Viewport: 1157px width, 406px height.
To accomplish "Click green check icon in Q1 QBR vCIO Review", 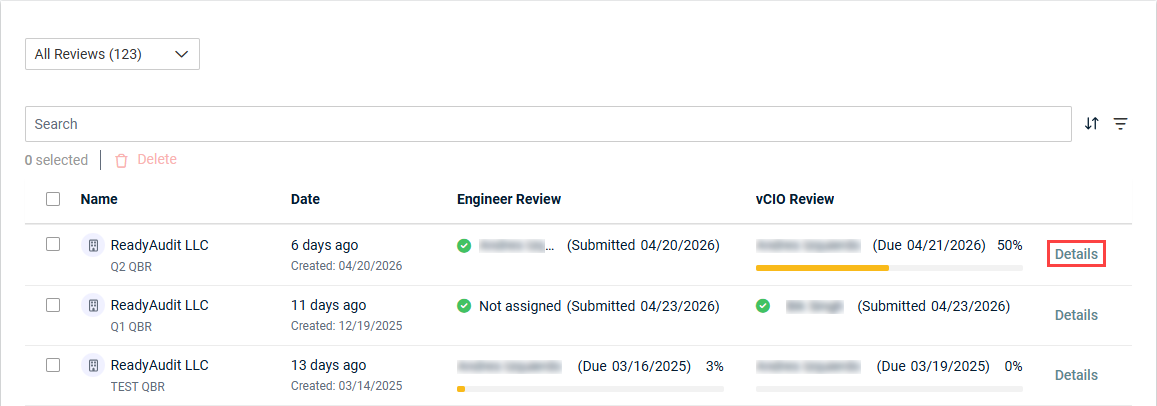I will pyautogui.click(x=763, y=306).
